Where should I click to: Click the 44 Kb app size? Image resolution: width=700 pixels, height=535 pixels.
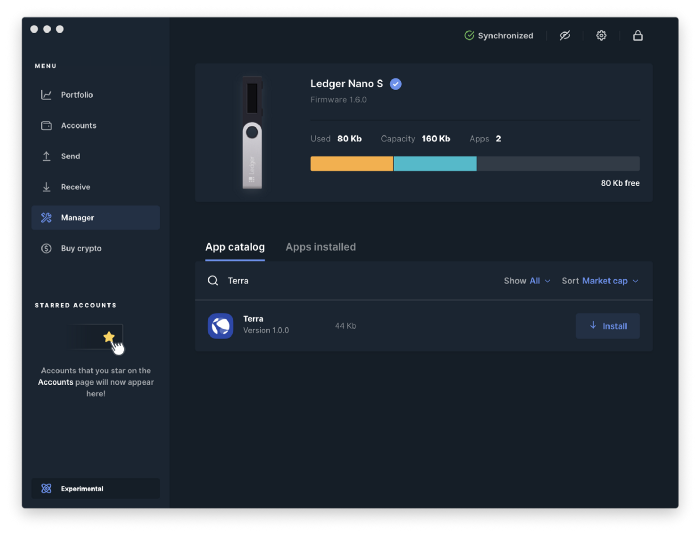pyautogui.click(x=346, y=326)
